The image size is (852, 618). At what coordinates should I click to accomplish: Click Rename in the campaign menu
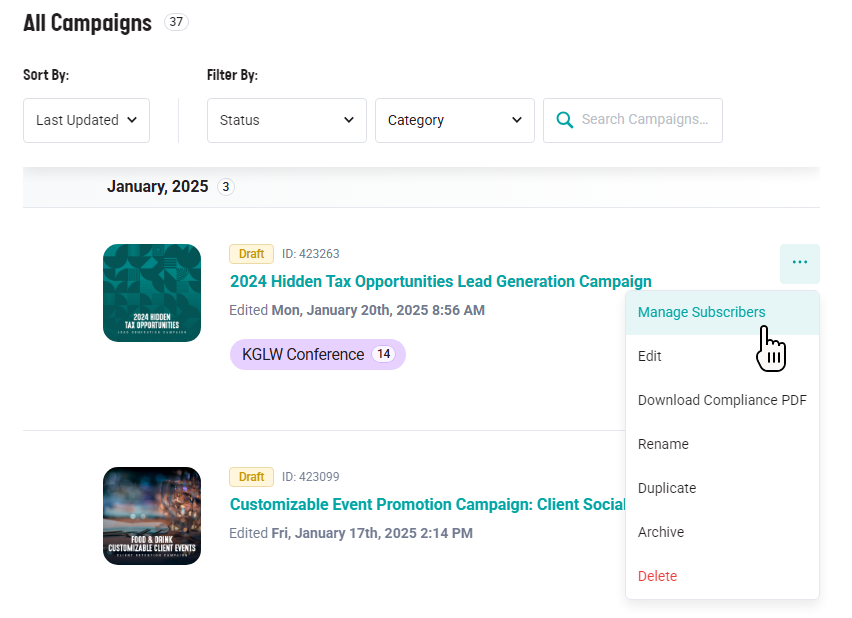coord(663,444)
